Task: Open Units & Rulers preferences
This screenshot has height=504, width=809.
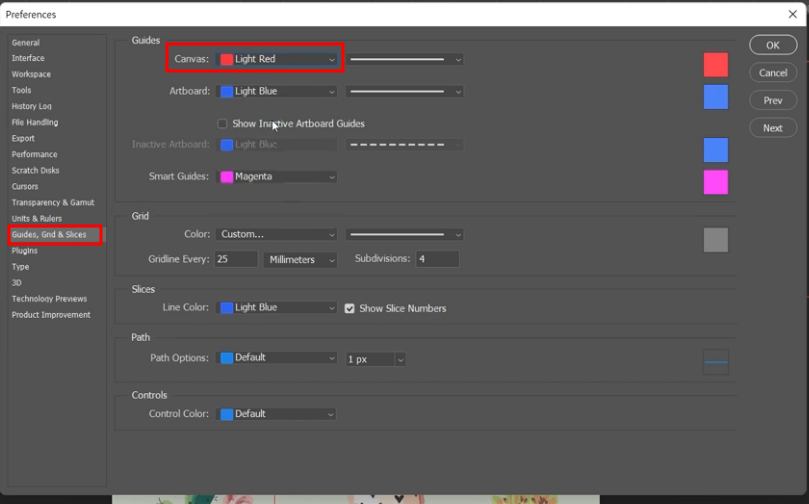Action: tap(37, 218)
